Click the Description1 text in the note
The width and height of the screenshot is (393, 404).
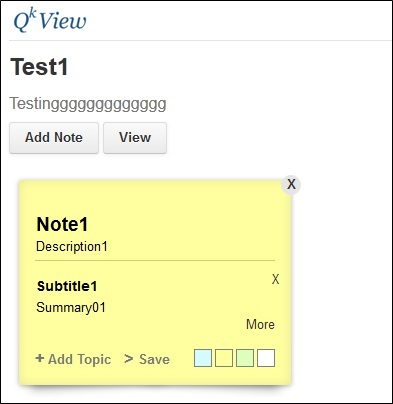[72, 247]
